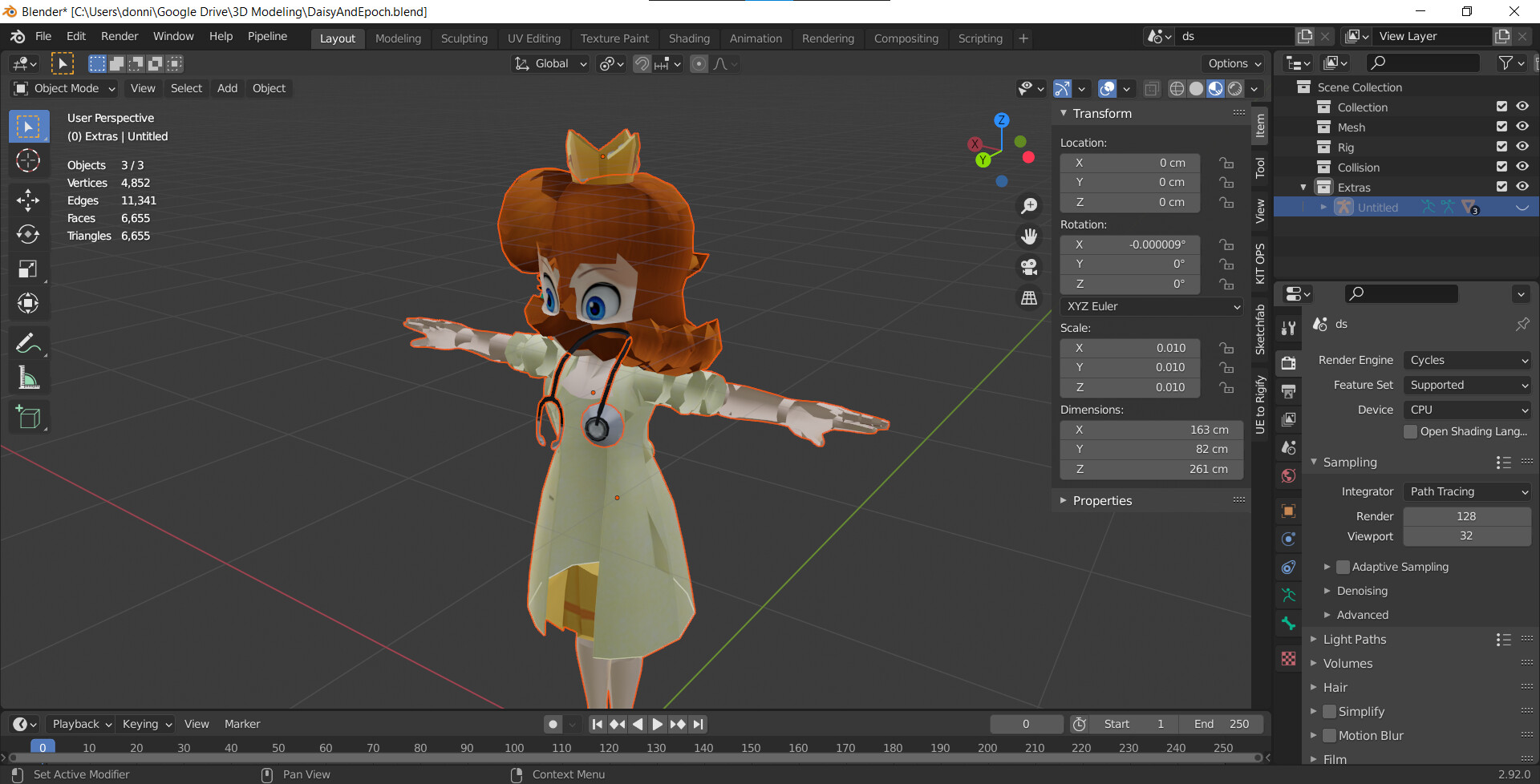Jump to the timeline end button
The height and width of the screenshot is (784, 1540).
[699, 724]
